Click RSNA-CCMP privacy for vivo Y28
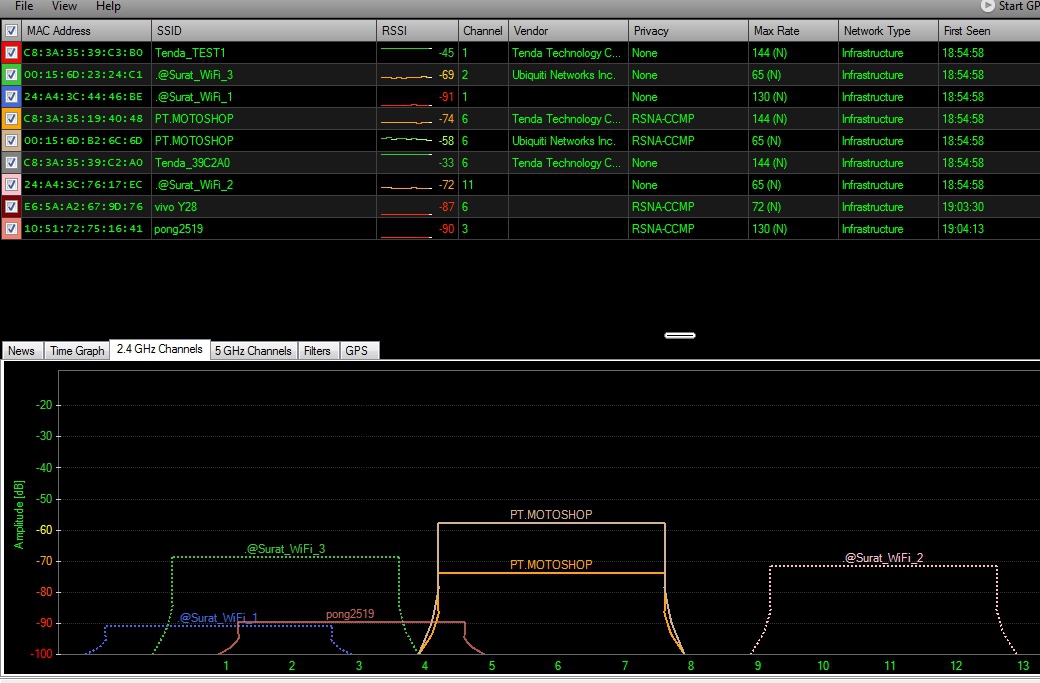Image resolution: width=1040 pixels, height=683 pixels. click(x=663, y=207)
